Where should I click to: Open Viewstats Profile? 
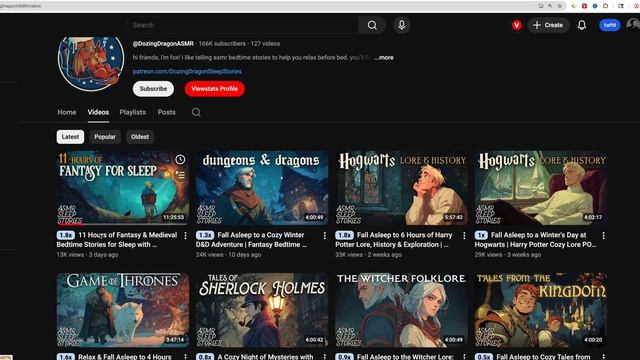coord(215,89)
